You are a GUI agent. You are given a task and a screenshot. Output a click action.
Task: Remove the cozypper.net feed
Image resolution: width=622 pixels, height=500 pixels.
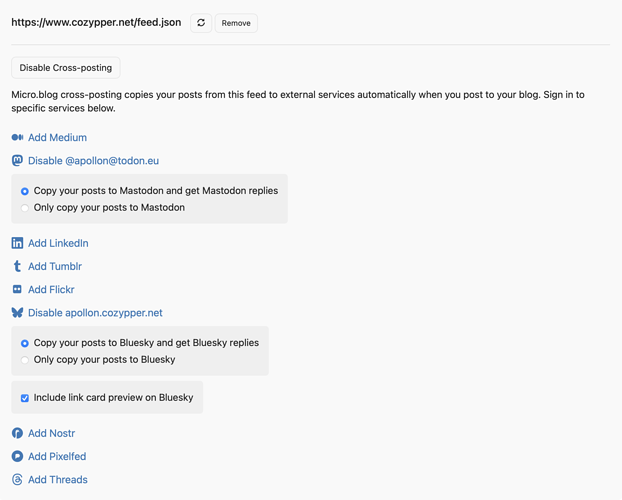pos(236,23)
